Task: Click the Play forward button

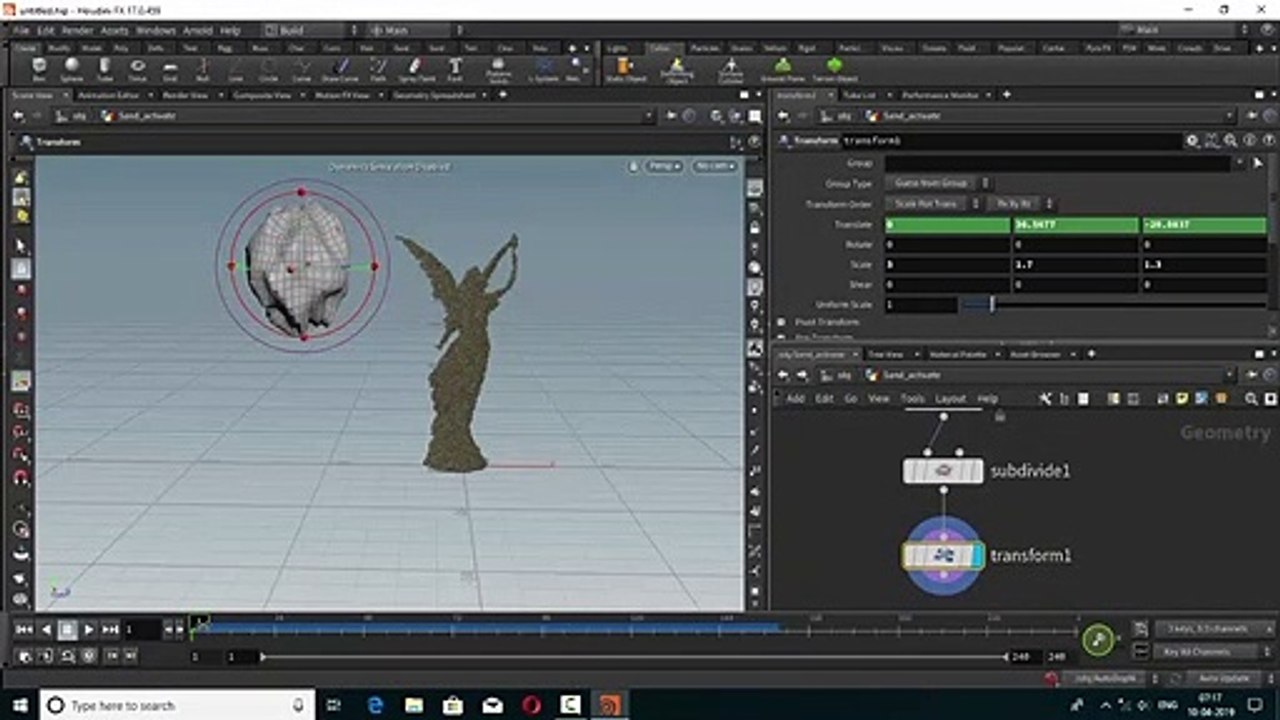Action: click(x=89, y=629)
